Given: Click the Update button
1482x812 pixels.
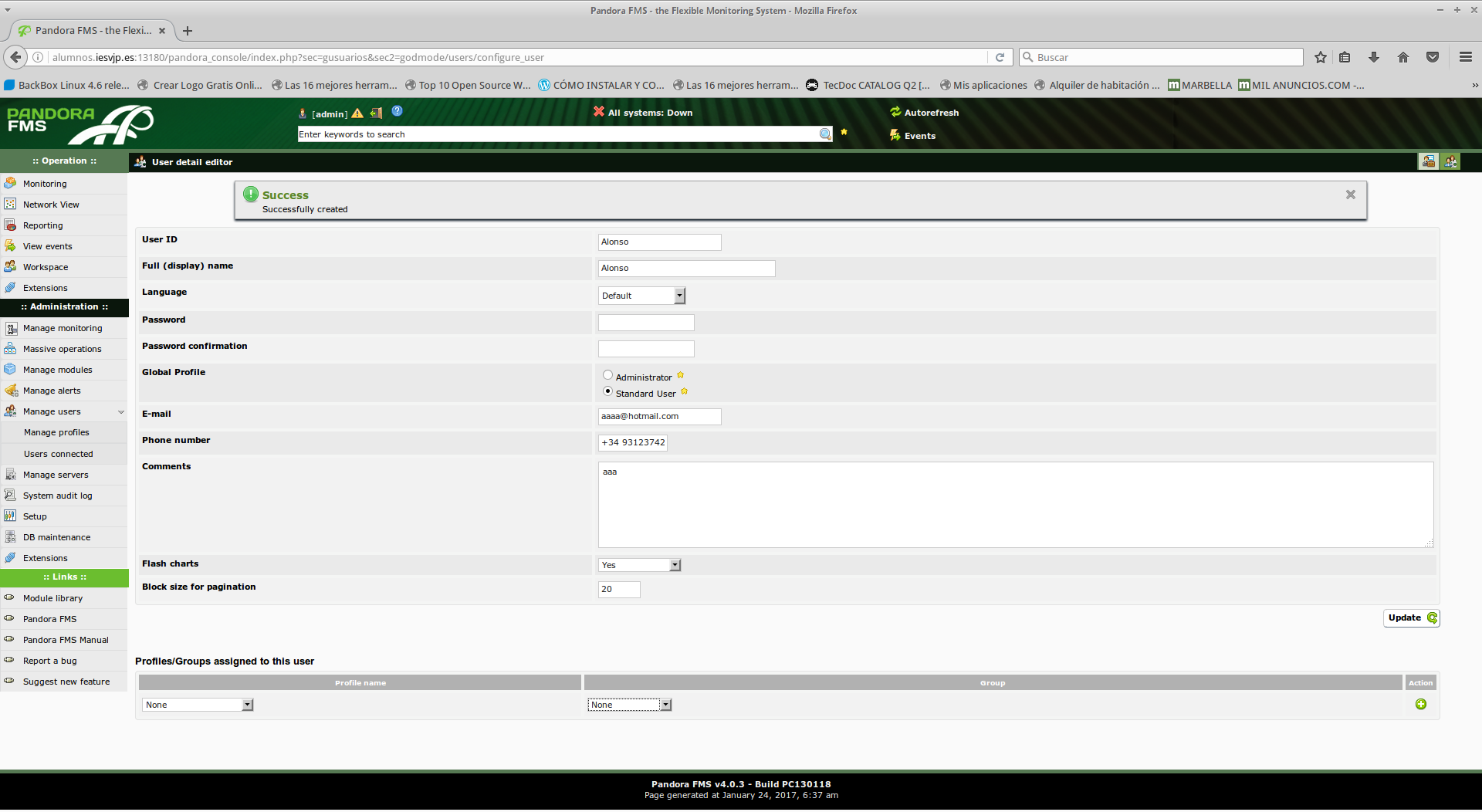Looking at the screenshot, I should pos(1410,618).
